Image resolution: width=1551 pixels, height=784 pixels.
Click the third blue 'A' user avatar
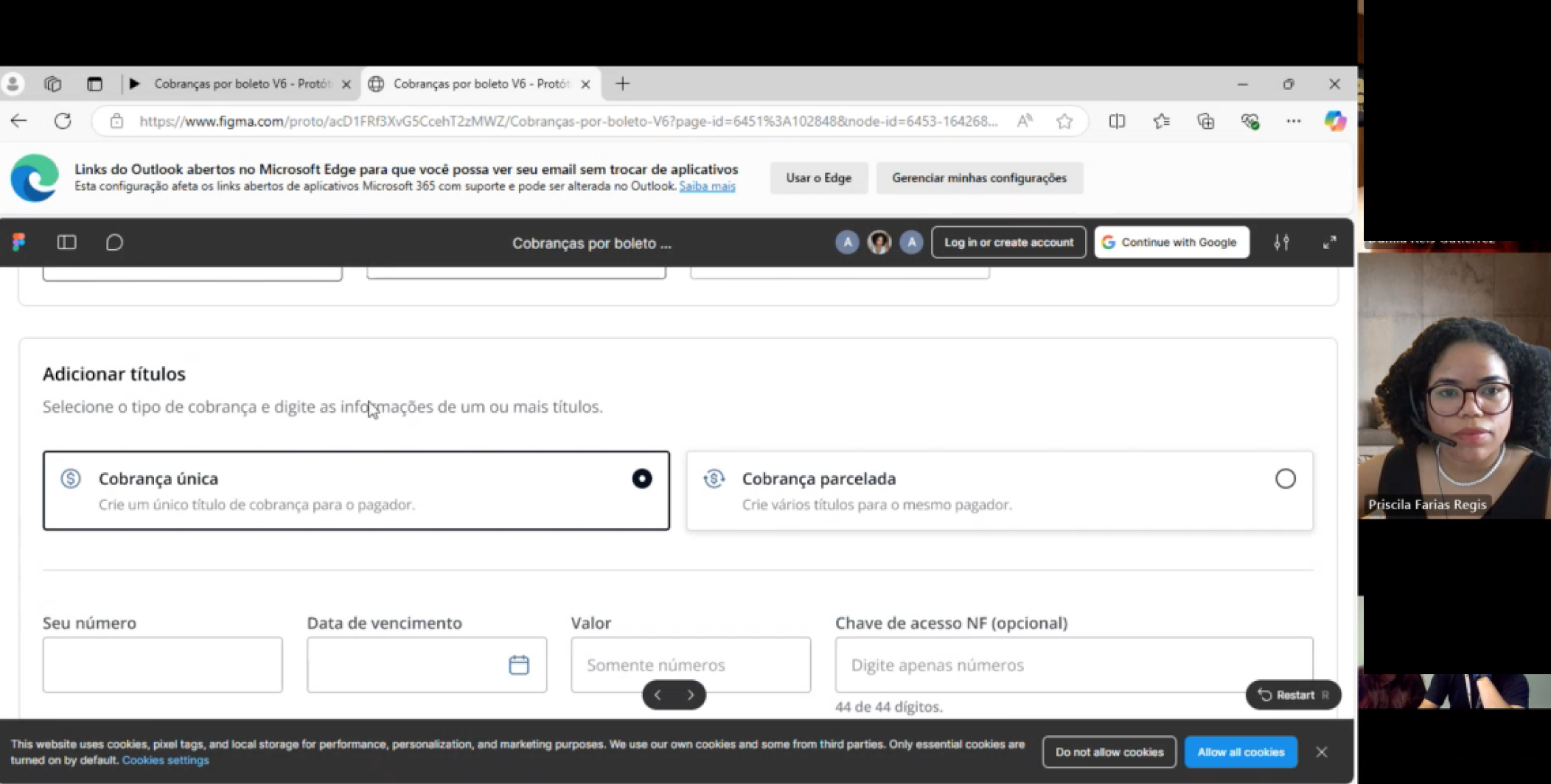[x=911, y=242]
